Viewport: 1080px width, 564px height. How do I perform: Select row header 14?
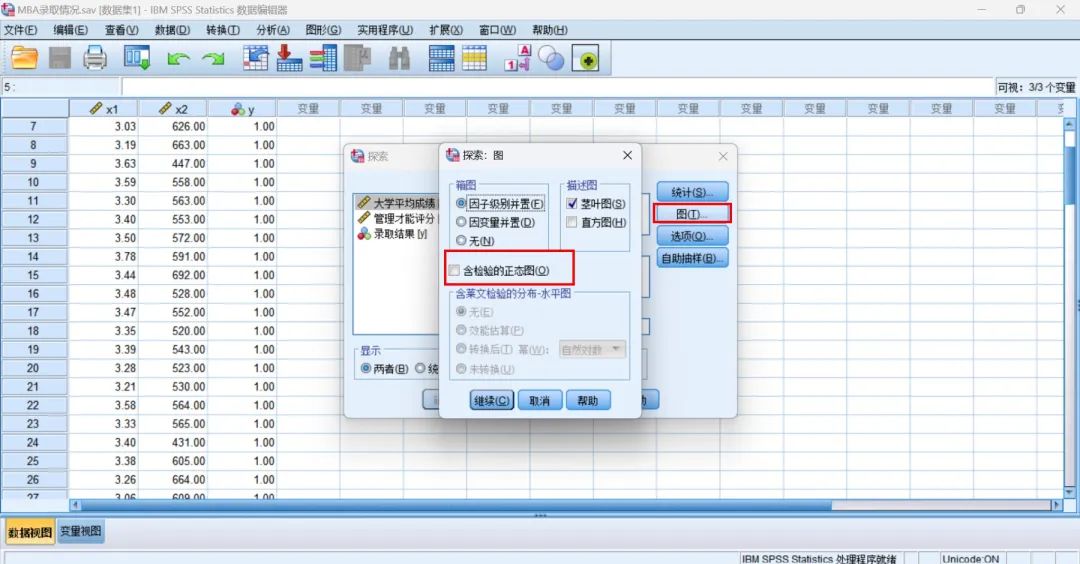[x=34, y=256]
